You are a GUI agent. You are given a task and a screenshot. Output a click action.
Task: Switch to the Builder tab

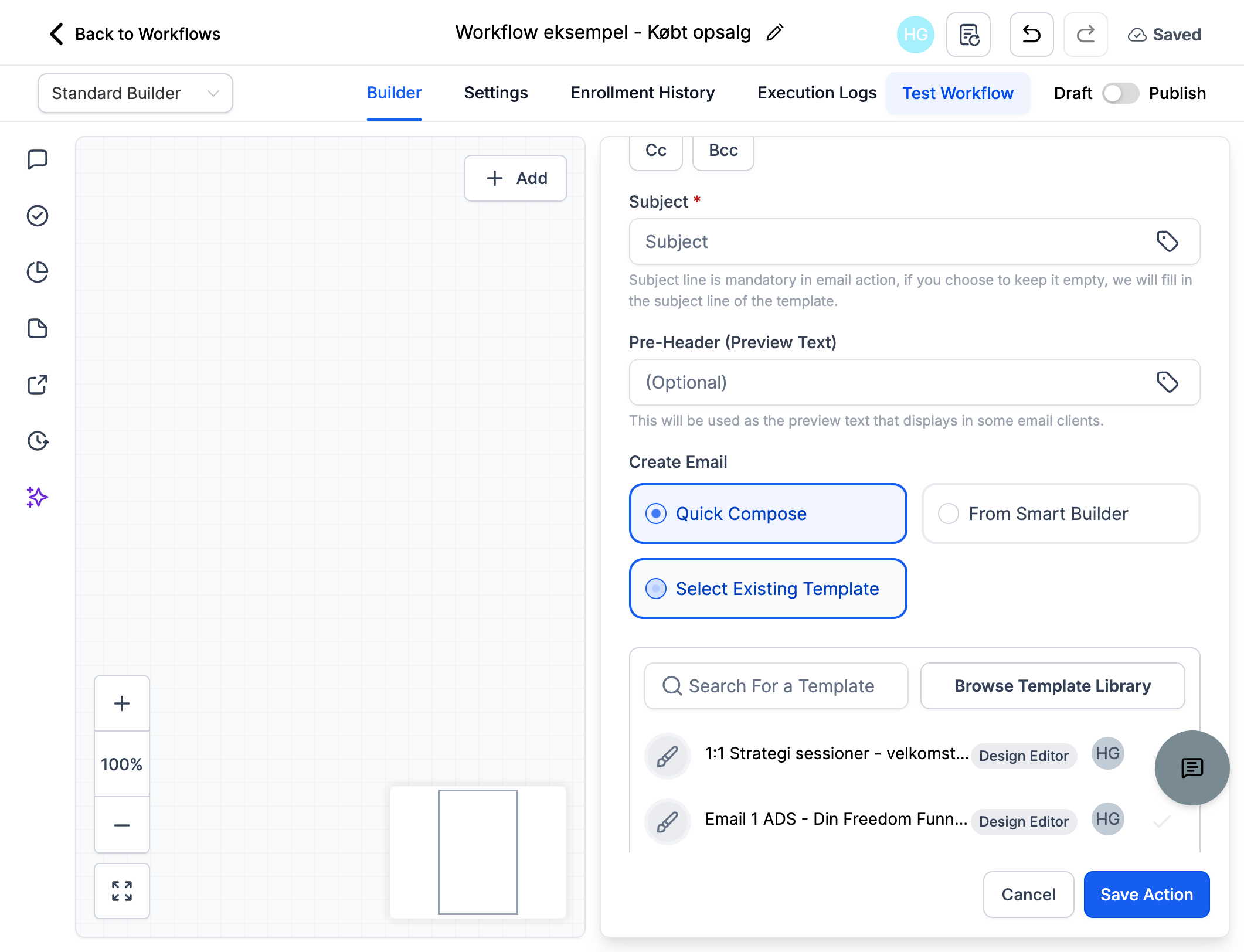click(394, 93)
